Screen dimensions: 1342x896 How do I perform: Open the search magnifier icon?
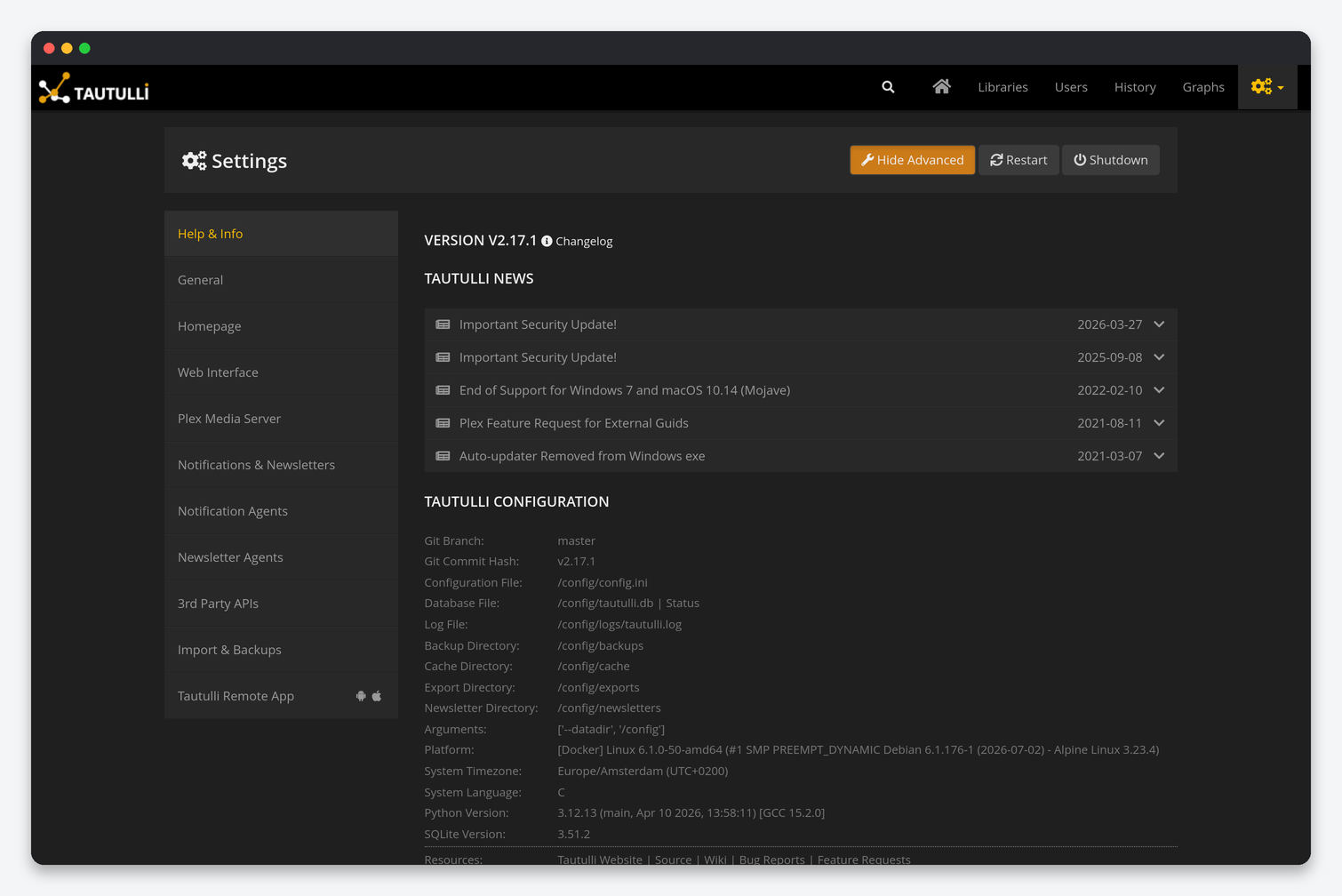click(888, 87)
